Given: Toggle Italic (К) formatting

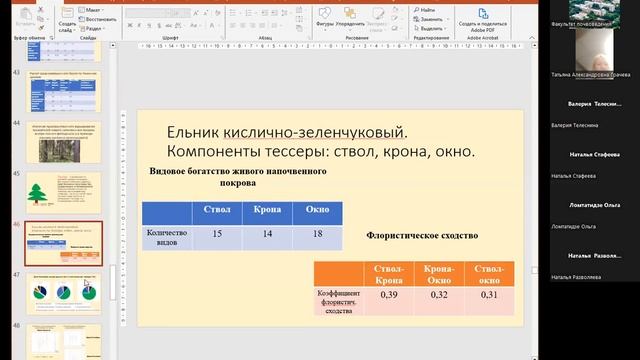Looking at the screenshot, I should click(139, 26).
